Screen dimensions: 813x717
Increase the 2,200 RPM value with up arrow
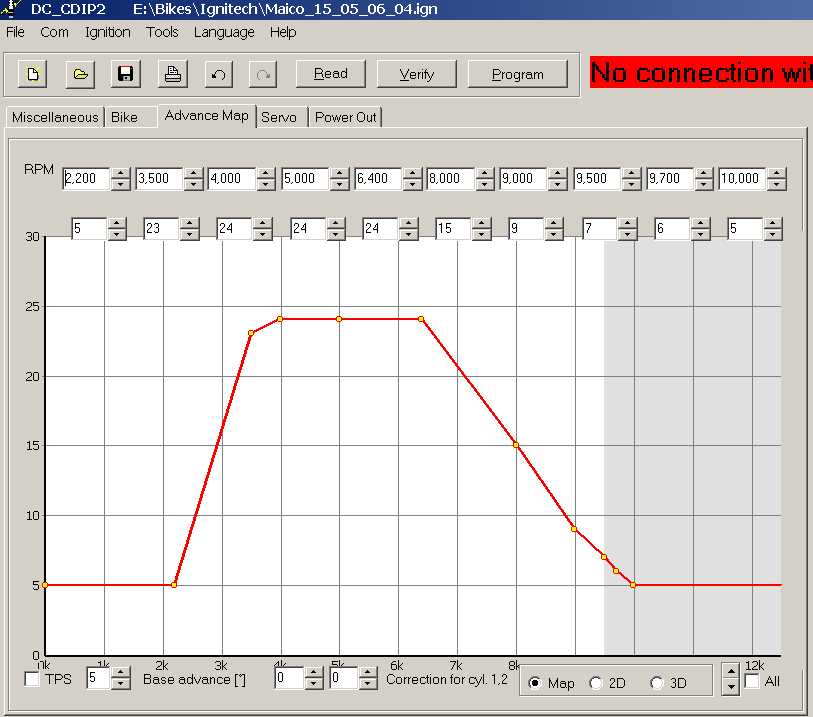pos(120,174)
